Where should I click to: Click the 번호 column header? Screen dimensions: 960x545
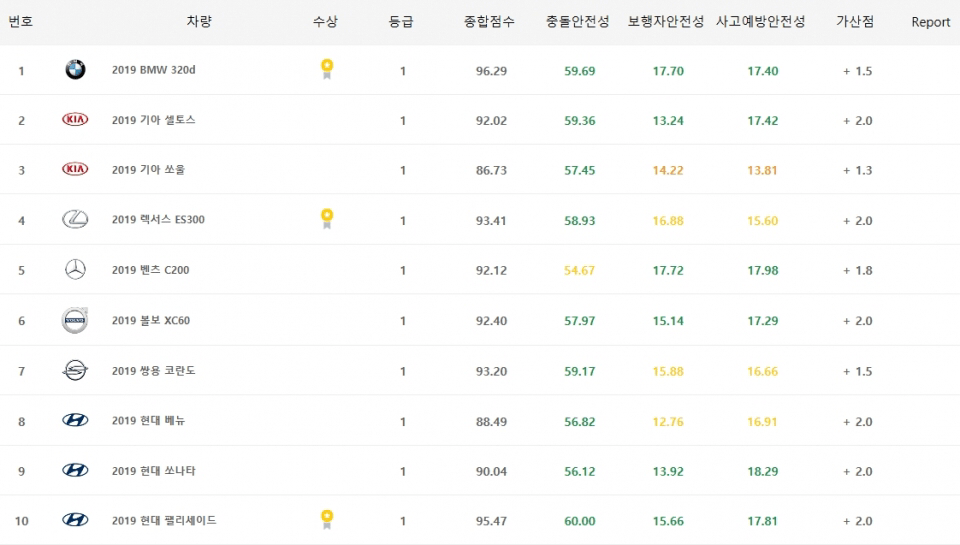[20, 22]
